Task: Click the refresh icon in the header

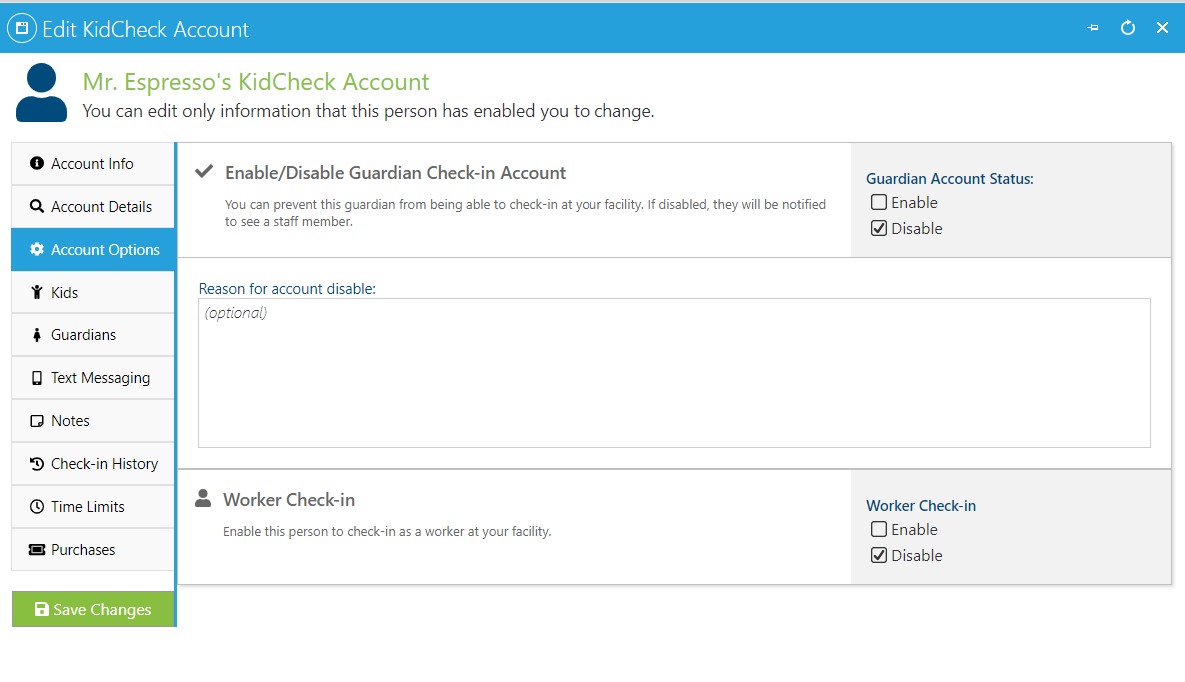Action: click(x=1128, y=28)
